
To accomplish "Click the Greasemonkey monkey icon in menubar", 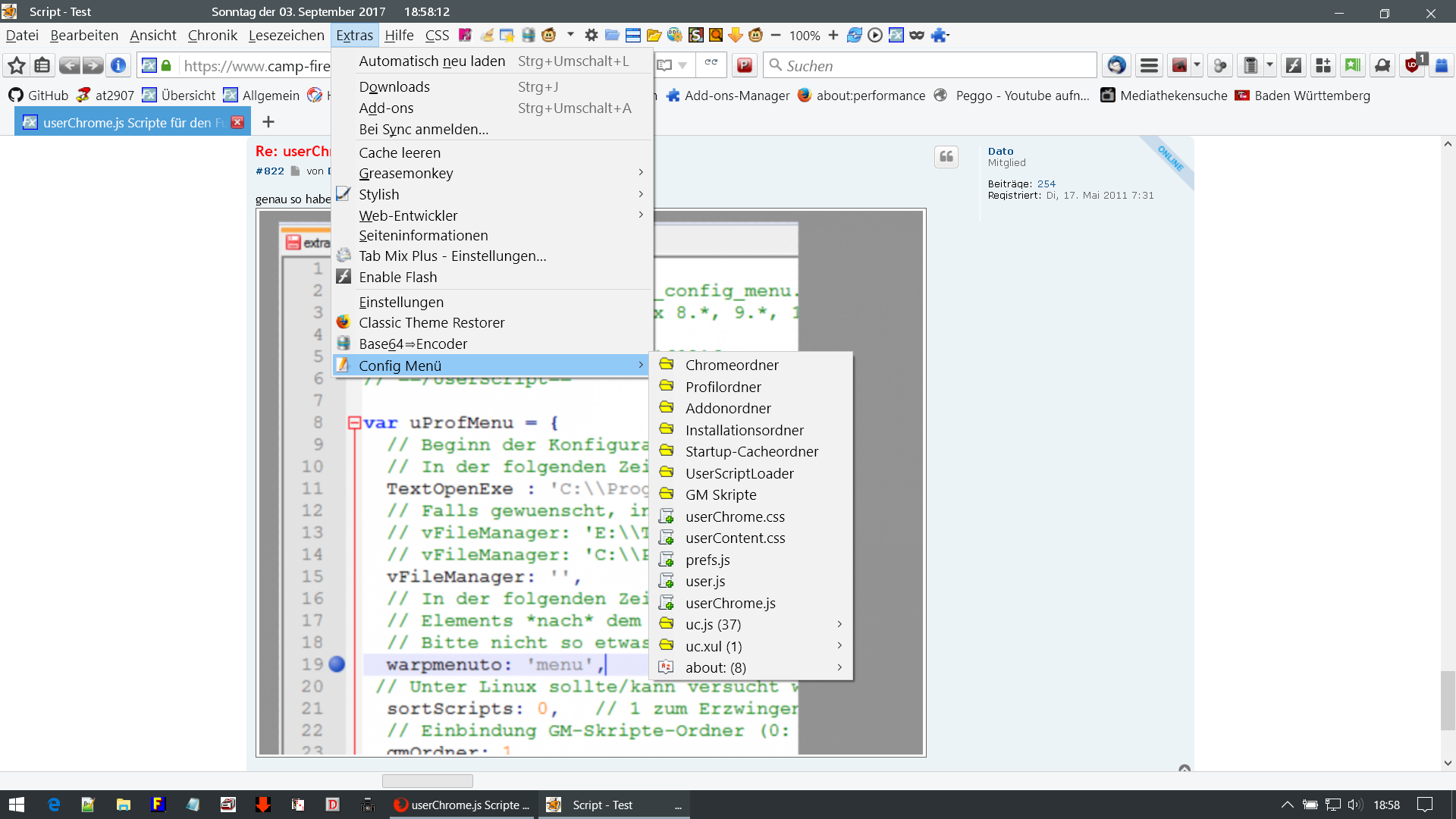I will (549, 35).
